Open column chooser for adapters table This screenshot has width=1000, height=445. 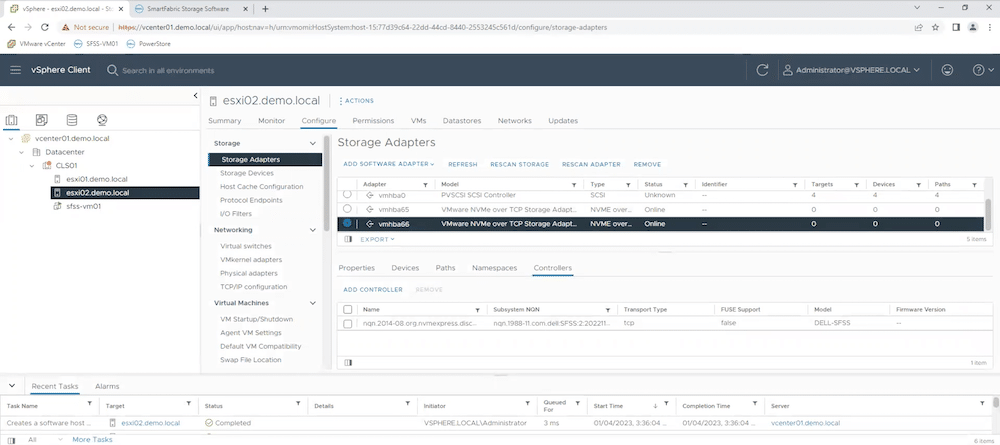348,239
